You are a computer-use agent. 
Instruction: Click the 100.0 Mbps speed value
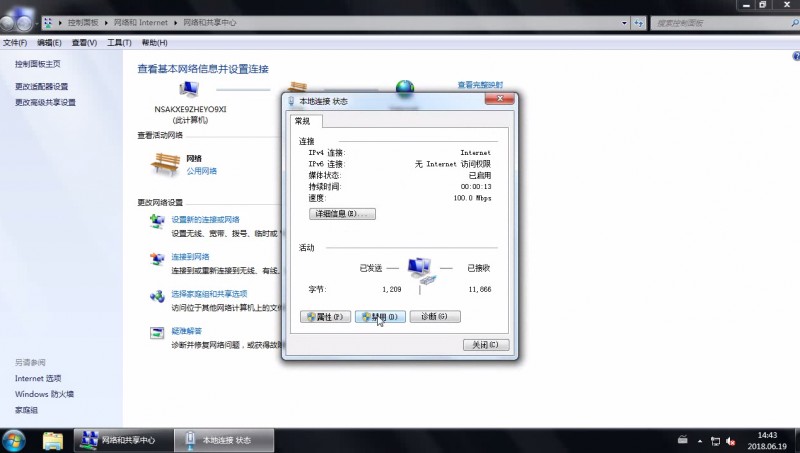click(x=472, y=198)
